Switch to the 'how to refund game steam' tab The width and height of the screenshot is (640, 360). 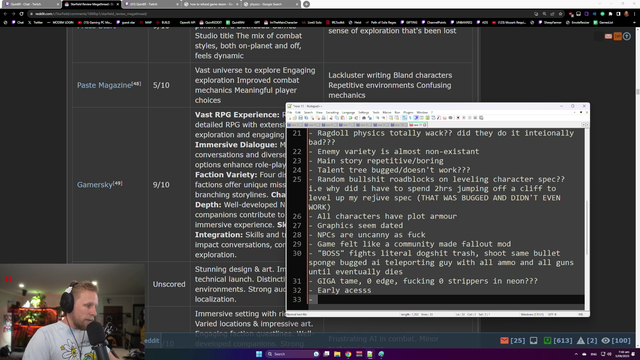coord(211,4)
